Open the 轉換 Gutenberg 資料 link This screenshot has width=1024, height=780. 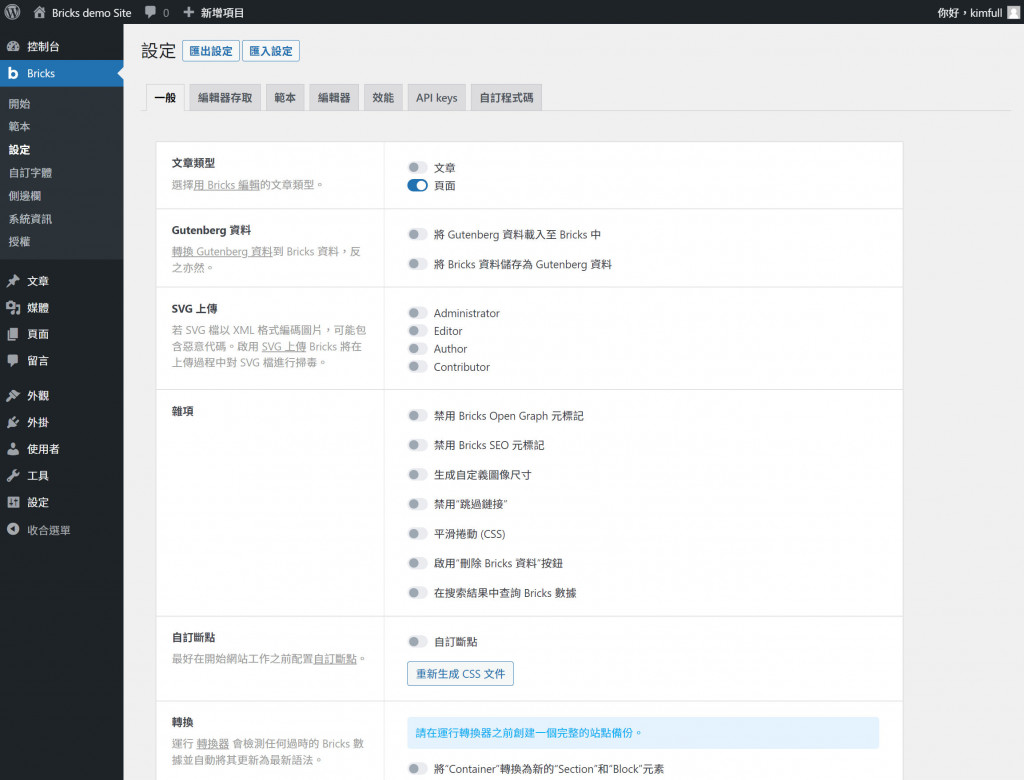(x=222, y=252)
